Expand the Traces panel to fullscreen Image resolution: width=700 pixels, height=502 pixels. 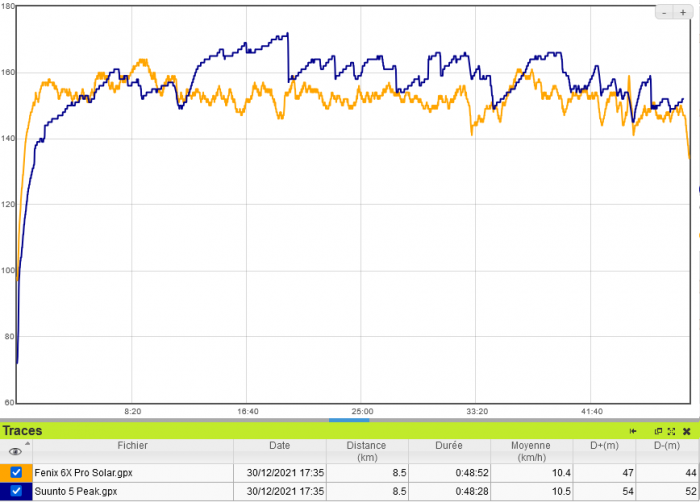click(x=672, y=431)
